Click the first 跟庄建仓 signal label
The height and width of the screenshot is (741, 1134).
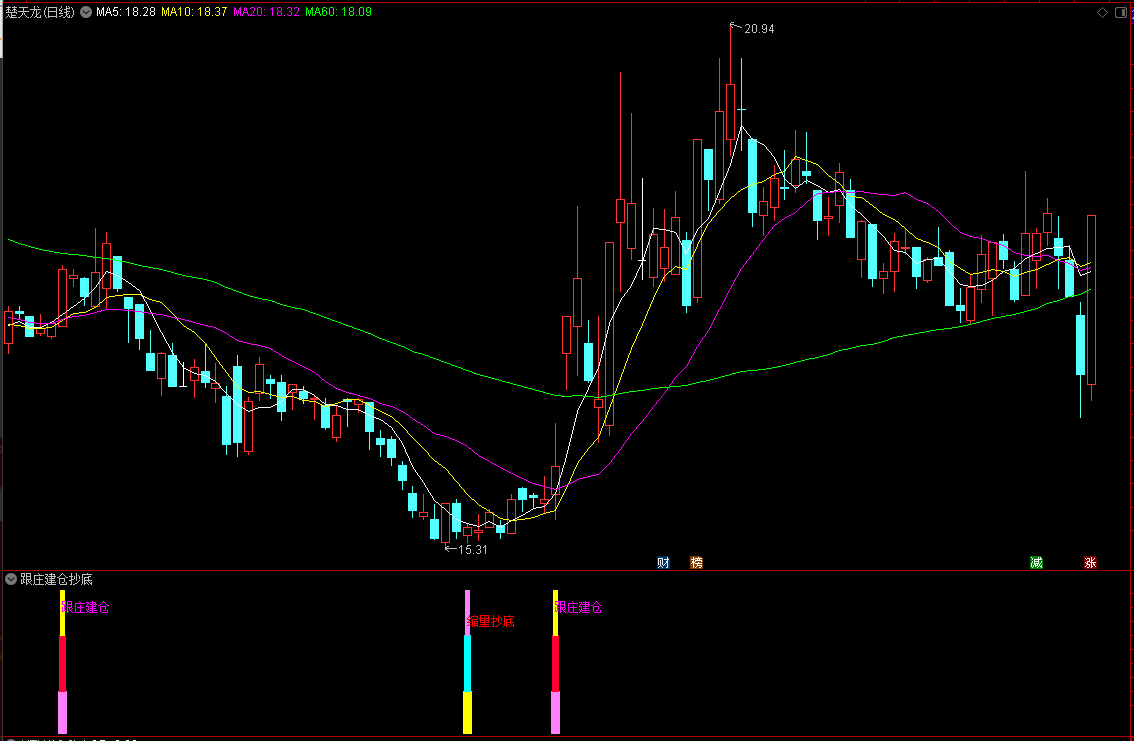click(85, 607)
